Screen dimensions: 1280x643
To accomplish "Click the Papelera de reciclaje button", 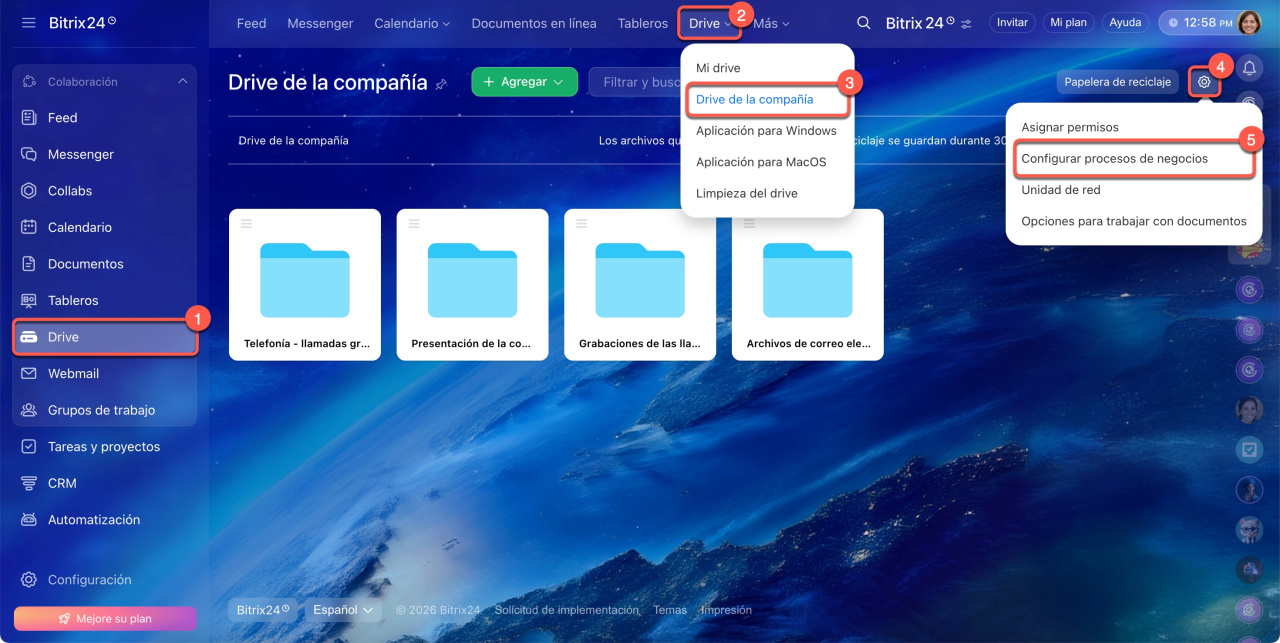I will 1117,82.
